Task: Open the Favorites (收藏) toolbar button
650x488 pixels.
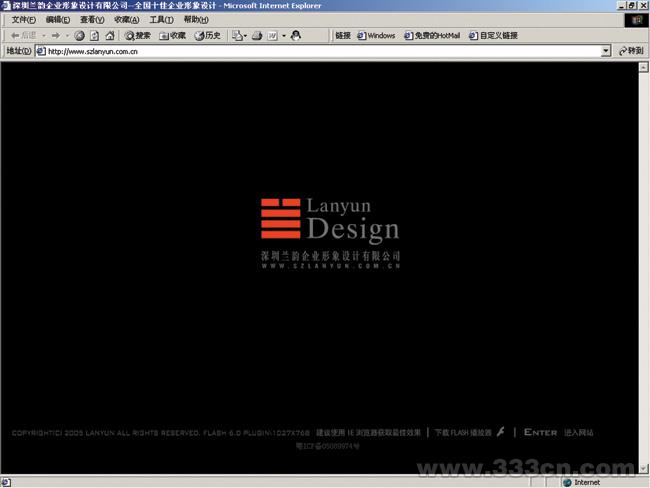Action: click(x=173, y=35)
